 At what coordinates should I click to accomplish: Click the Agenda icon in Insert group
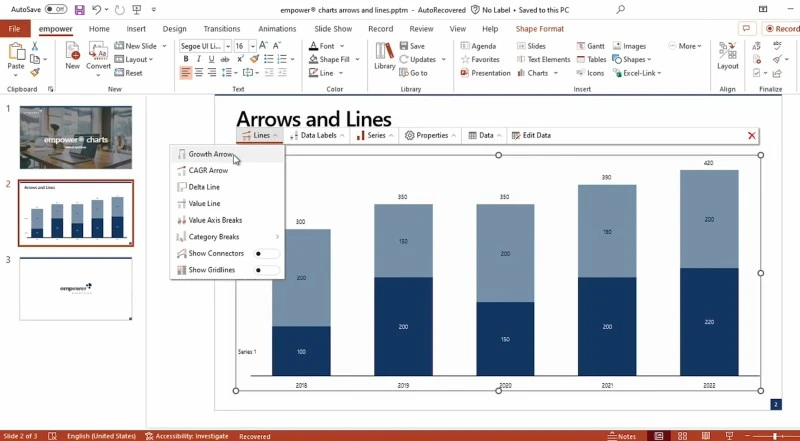click(478, 46)
